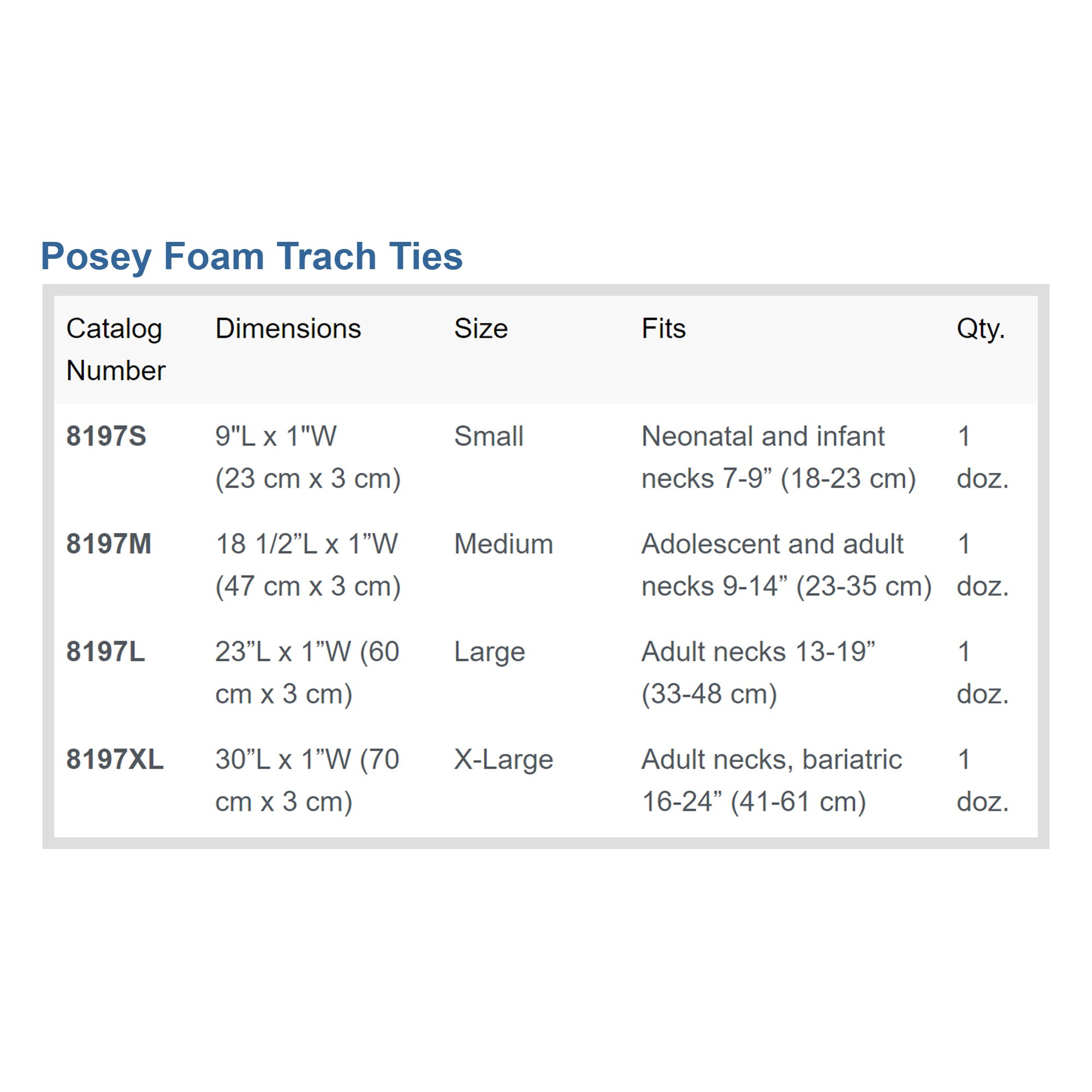This screenshot has height=1092, width=1092.
Task: Click the 23"L x 1"W dimensions cell
Action: click(307, 673)
